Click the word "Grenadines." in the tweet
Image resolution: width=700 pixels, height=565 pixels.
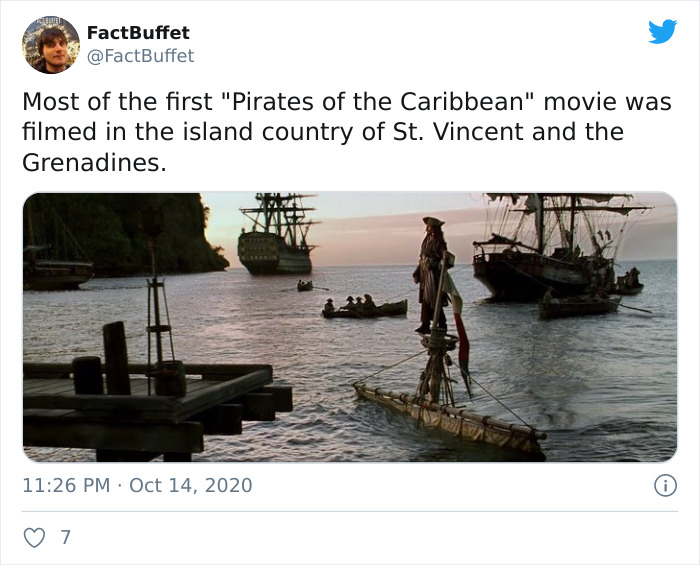click(x=94, y=162)
